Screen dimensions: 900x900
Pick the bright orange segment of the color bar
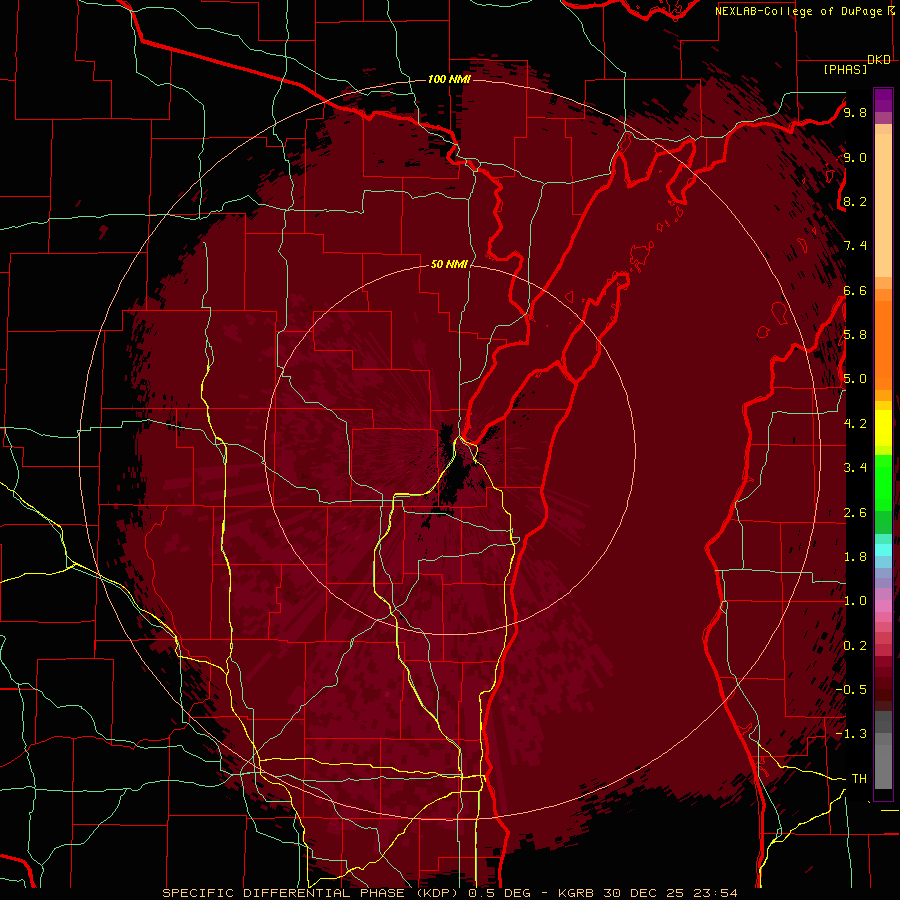tap(883, 344)
